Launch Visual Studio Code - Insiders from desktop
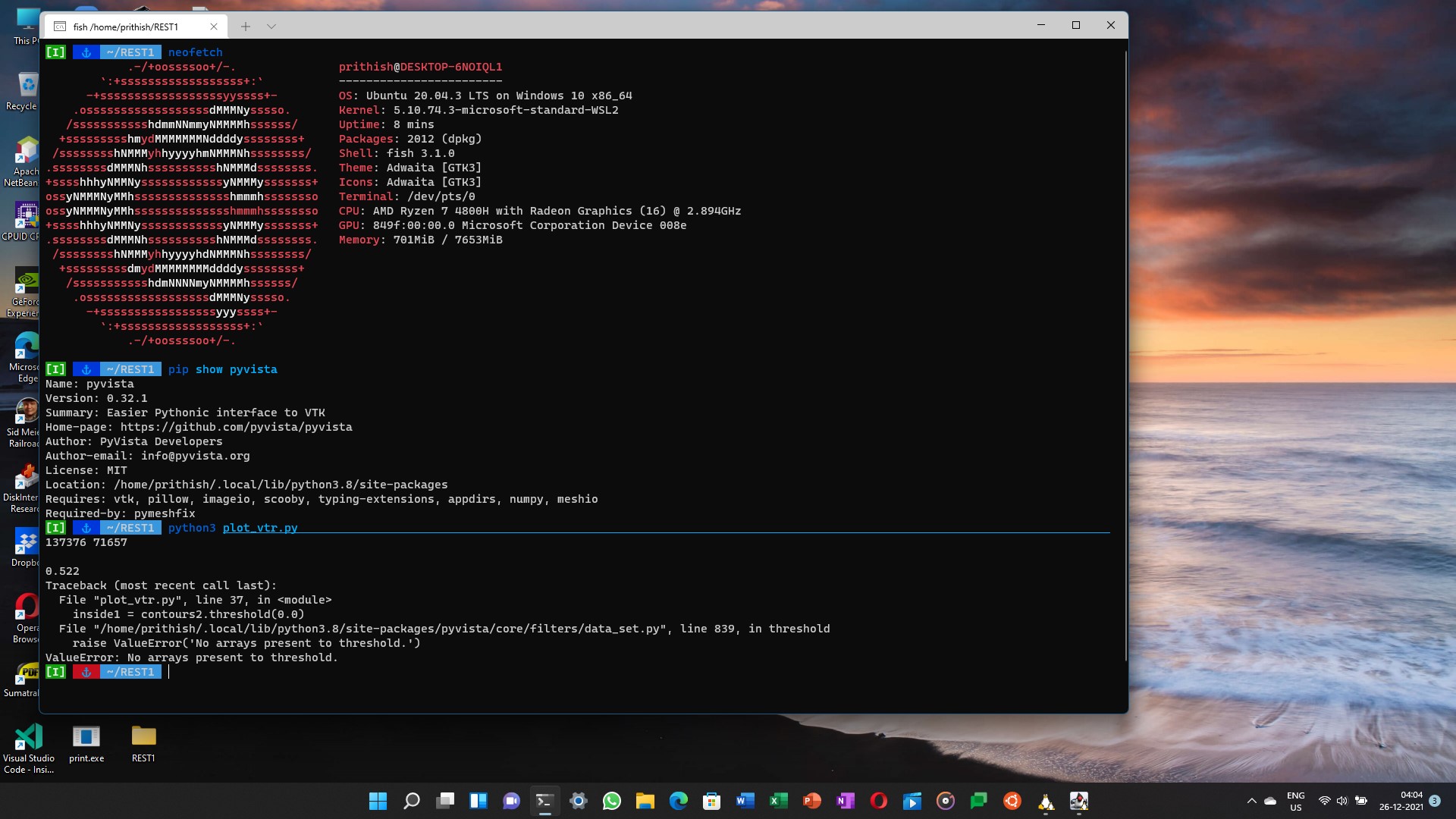The width and height of the screenshot is (1456, 819). click(29, 736)
